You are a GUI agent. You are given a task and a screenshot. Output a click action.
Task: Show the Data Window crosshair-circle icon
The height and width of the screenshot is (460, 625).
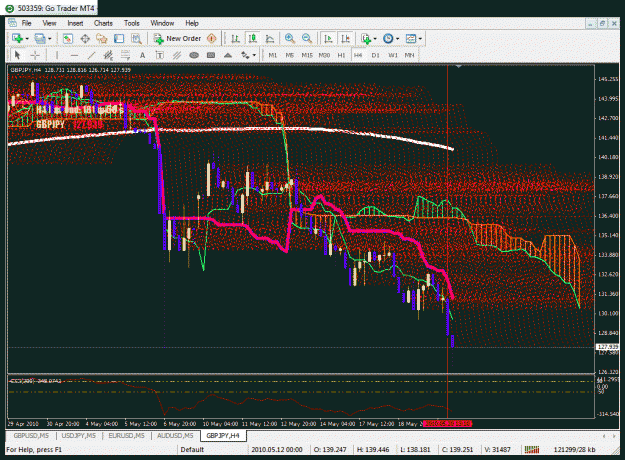(x=85, y=39)
